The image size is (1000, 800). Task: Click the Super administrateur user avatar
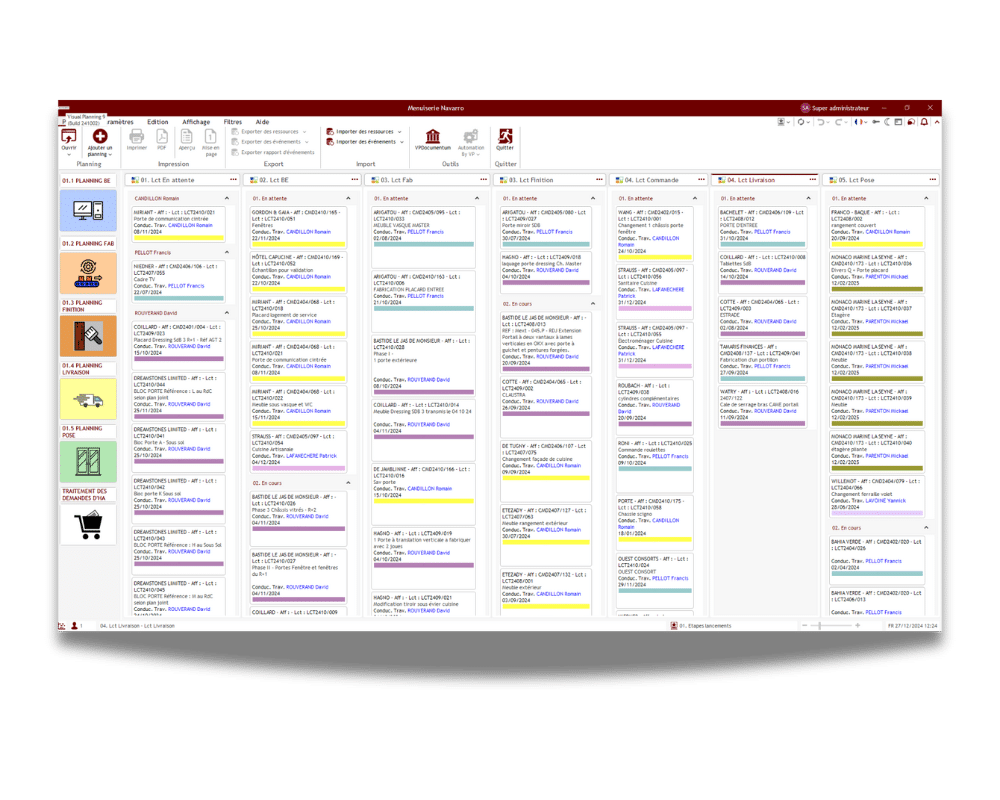(805, 108)
